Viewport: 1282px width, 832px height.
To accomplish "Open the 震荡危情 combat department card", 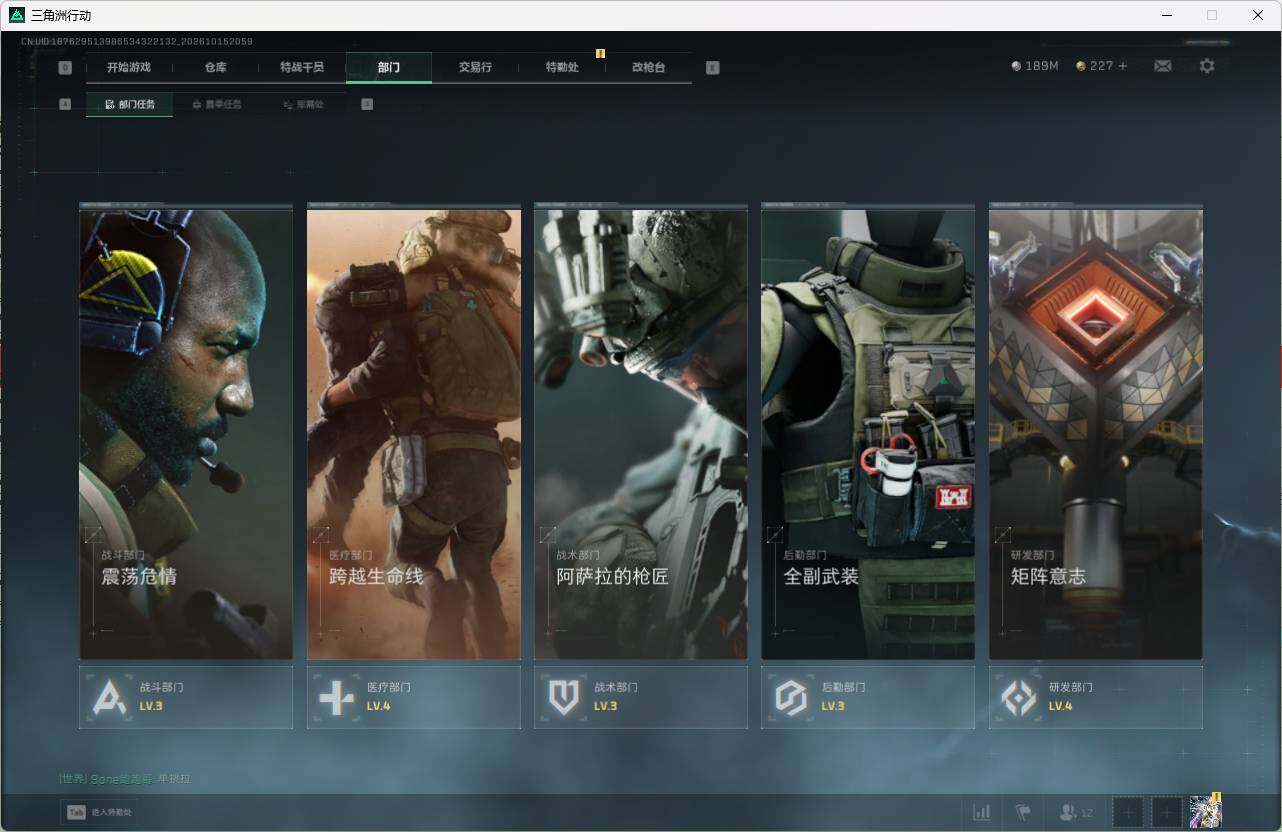I will [x=186, y=433].
